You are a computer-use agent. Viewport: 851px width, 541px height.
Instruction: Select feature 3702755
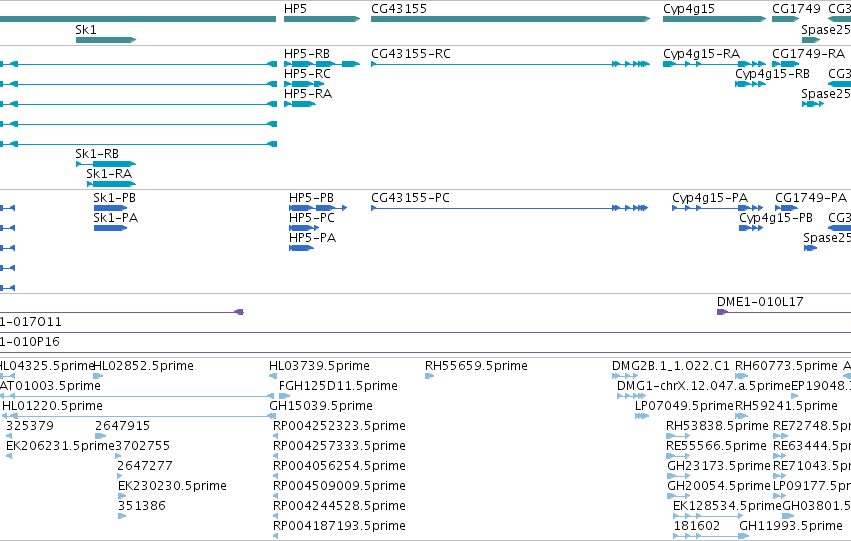(142, 446)
